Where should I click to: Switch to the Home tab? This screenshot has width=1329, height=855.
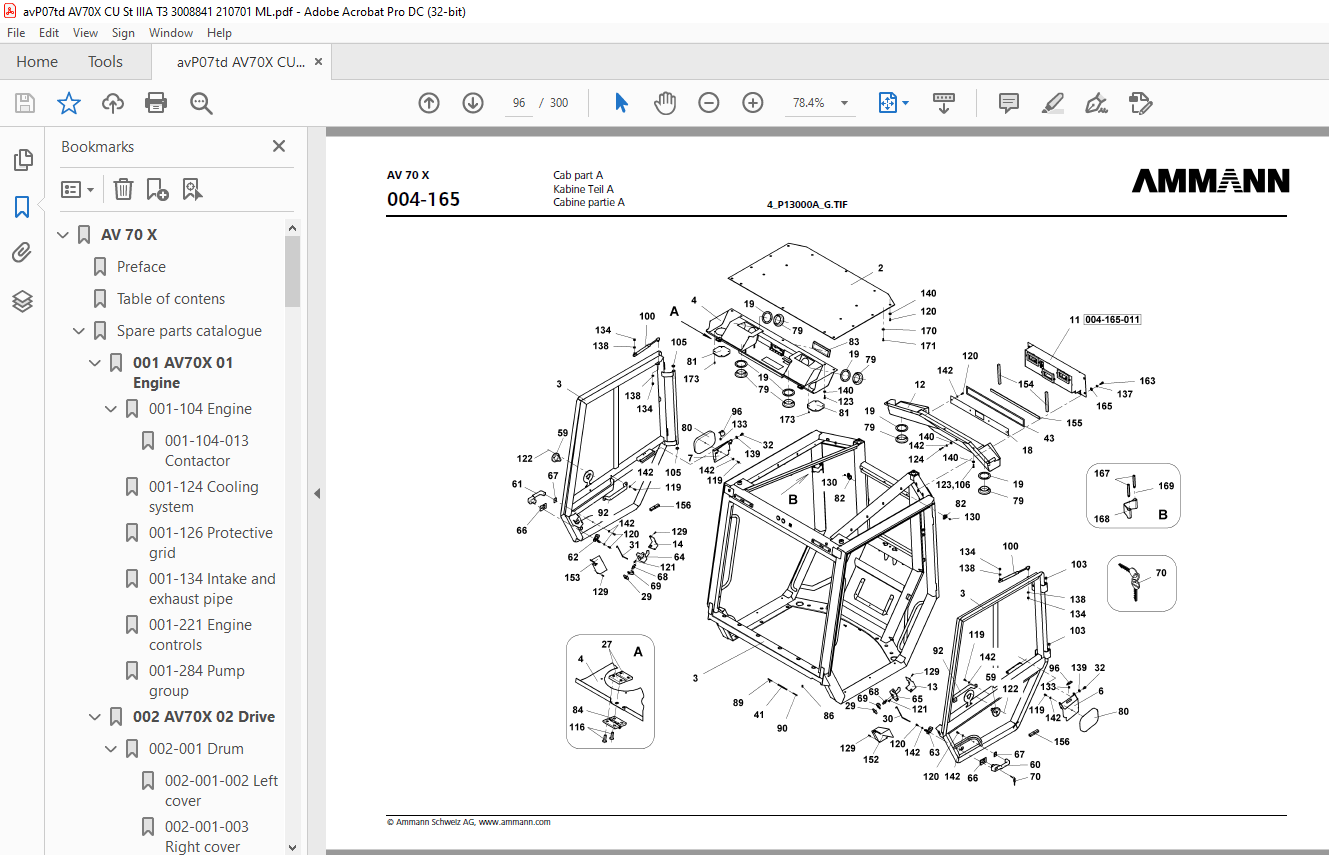[x=37, y=62]
